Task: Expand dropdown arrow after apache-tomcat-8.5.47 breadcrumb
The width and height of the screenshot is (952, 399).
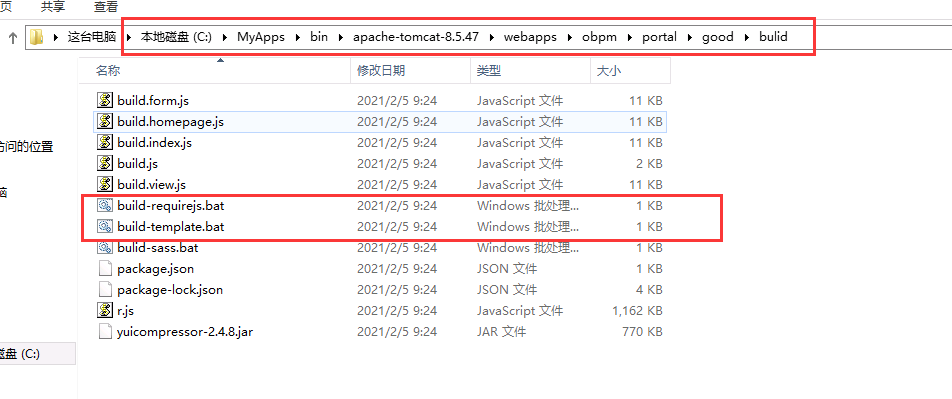Action: 491,37
